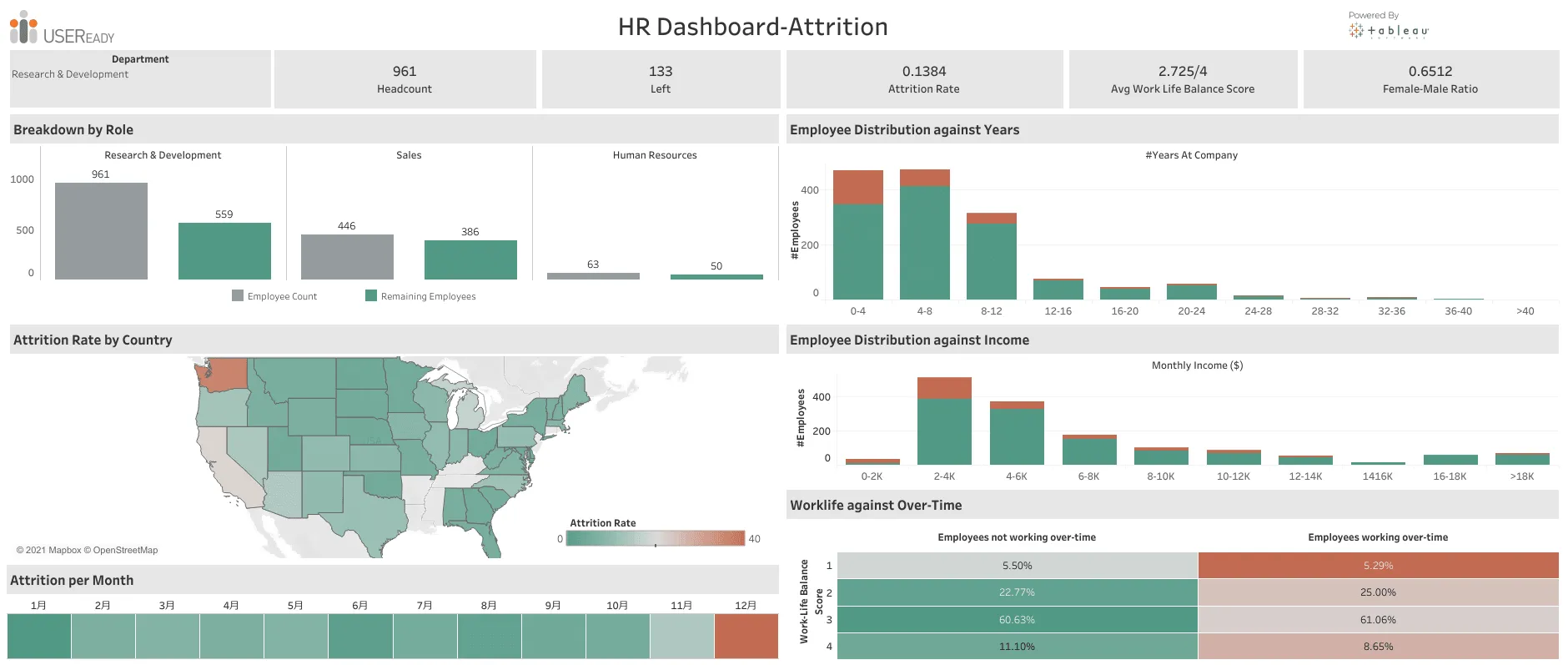The image size is (1568, 665).
Task: Open the OpenStreetMap attribution link
Action: pyautogui.click(x=121, y=551)
